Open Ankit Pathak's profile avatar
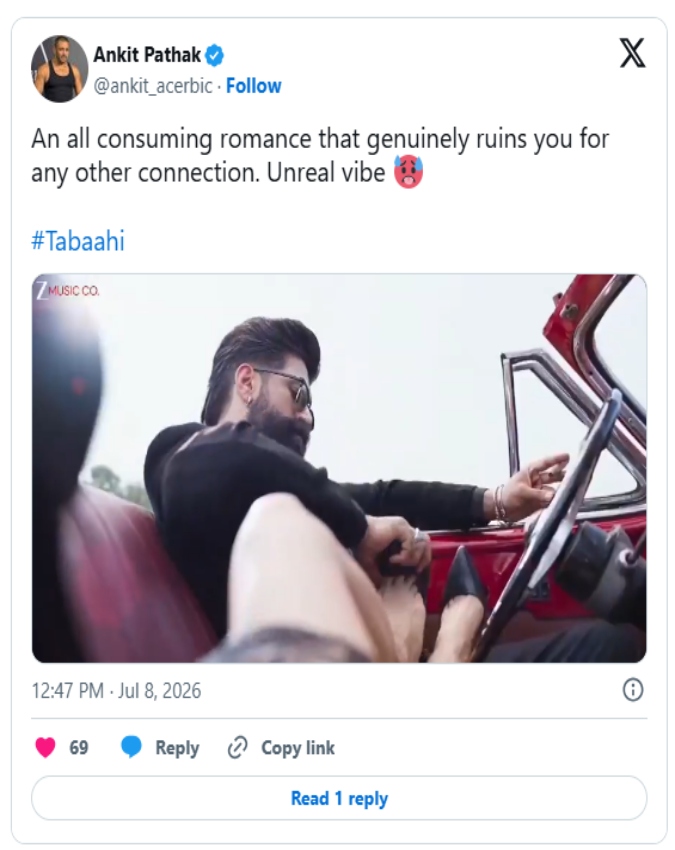The image size is (675, 850). [x=60, y=69]
